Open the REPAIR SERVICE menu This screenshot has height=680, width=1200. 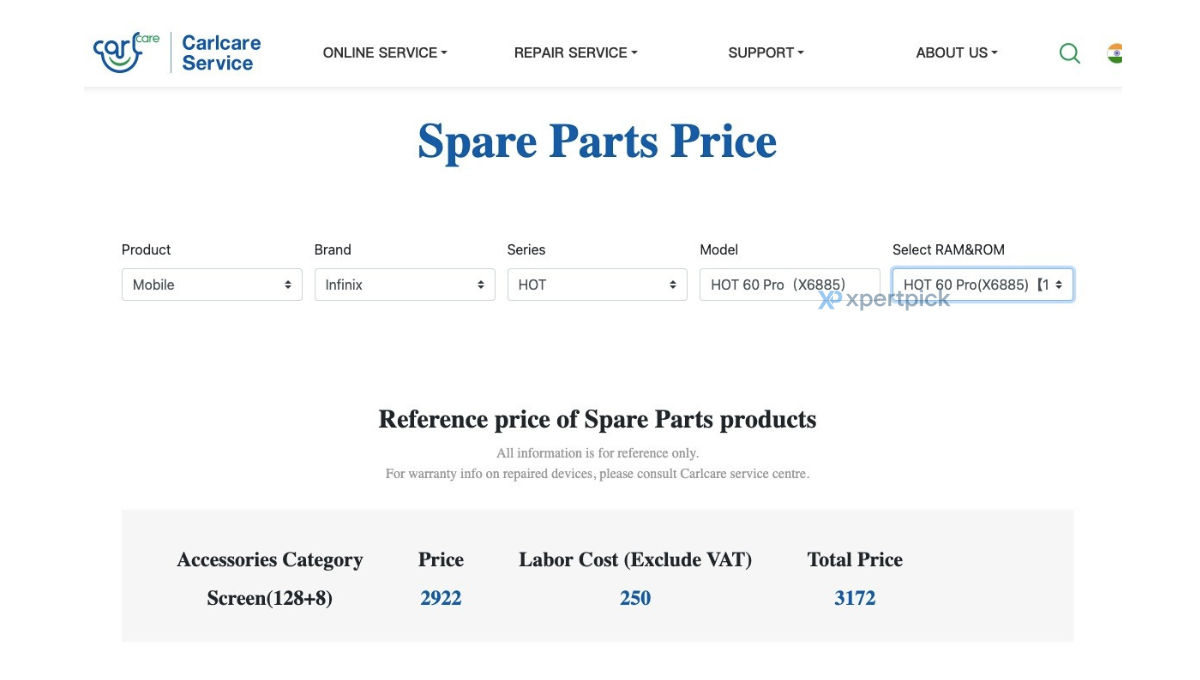[575, 53]
